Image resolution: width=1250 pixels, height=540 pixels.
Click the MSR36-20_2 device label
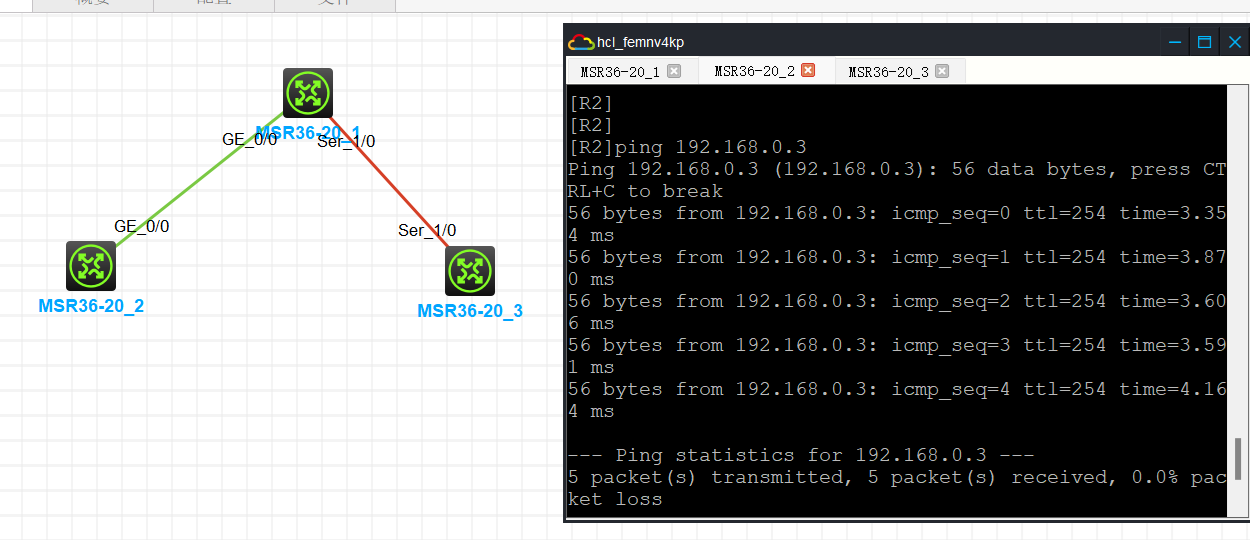point(91,305)
